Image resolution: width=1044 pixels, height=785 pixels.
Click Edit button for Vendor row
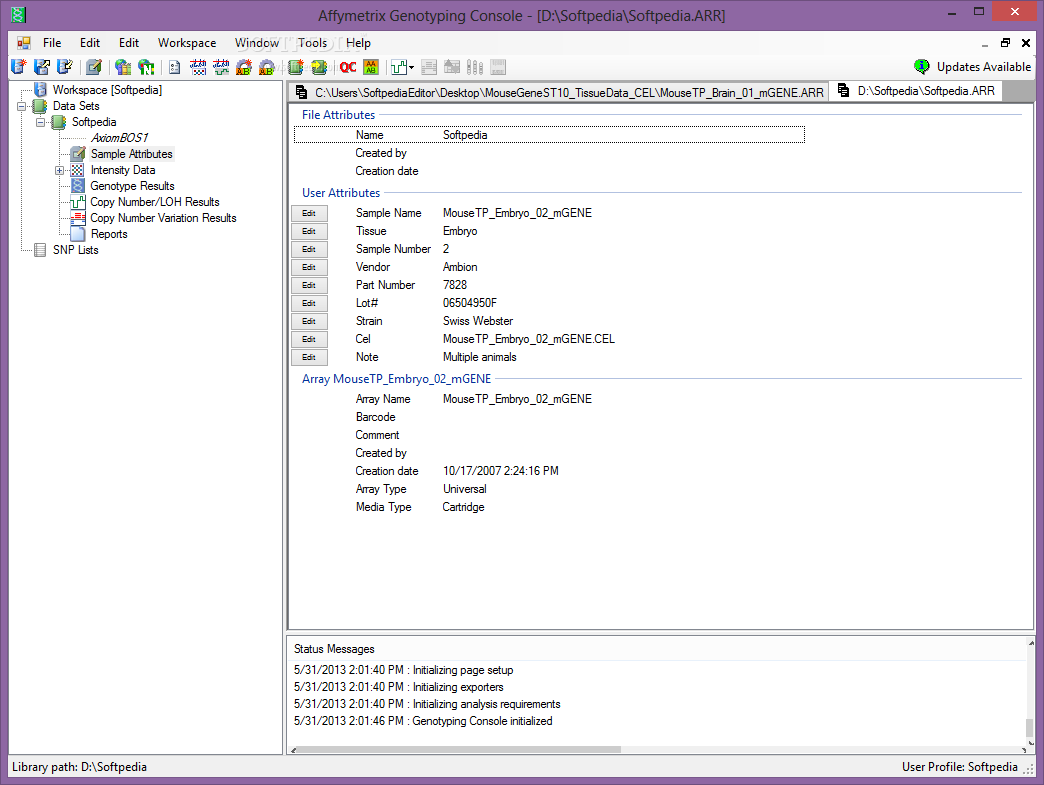pos(309,267)
